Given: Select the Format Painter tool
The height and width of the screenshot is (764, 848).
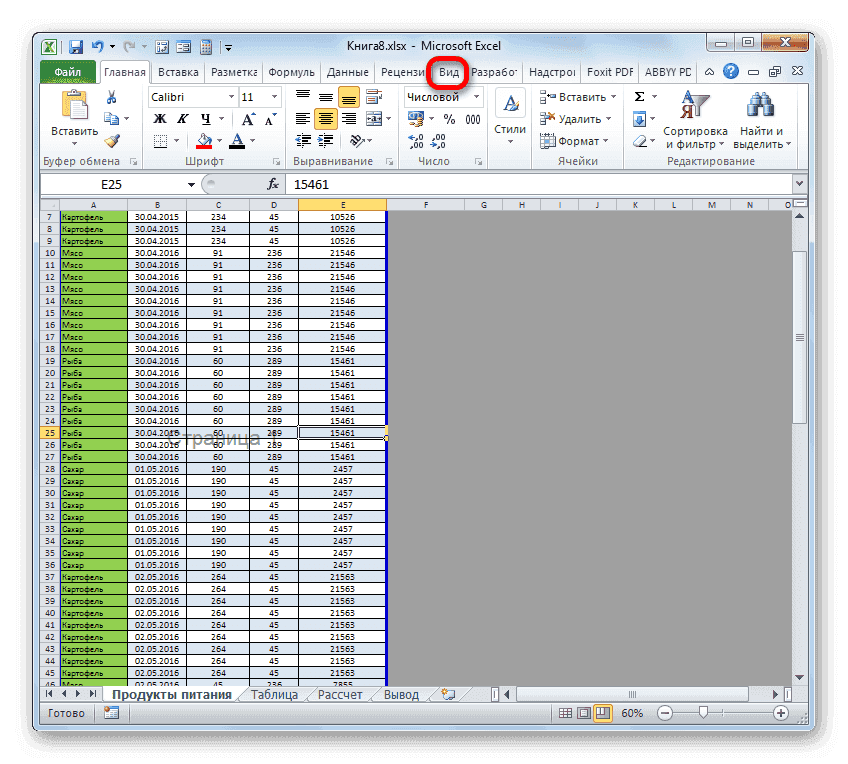Looking at the screenshot, I should pos(111,142).
